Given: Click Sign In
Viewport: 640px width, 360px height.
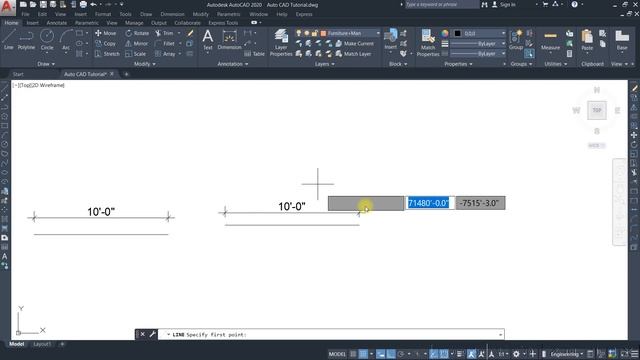Looking at the screenshot, I should pos(504,4).
